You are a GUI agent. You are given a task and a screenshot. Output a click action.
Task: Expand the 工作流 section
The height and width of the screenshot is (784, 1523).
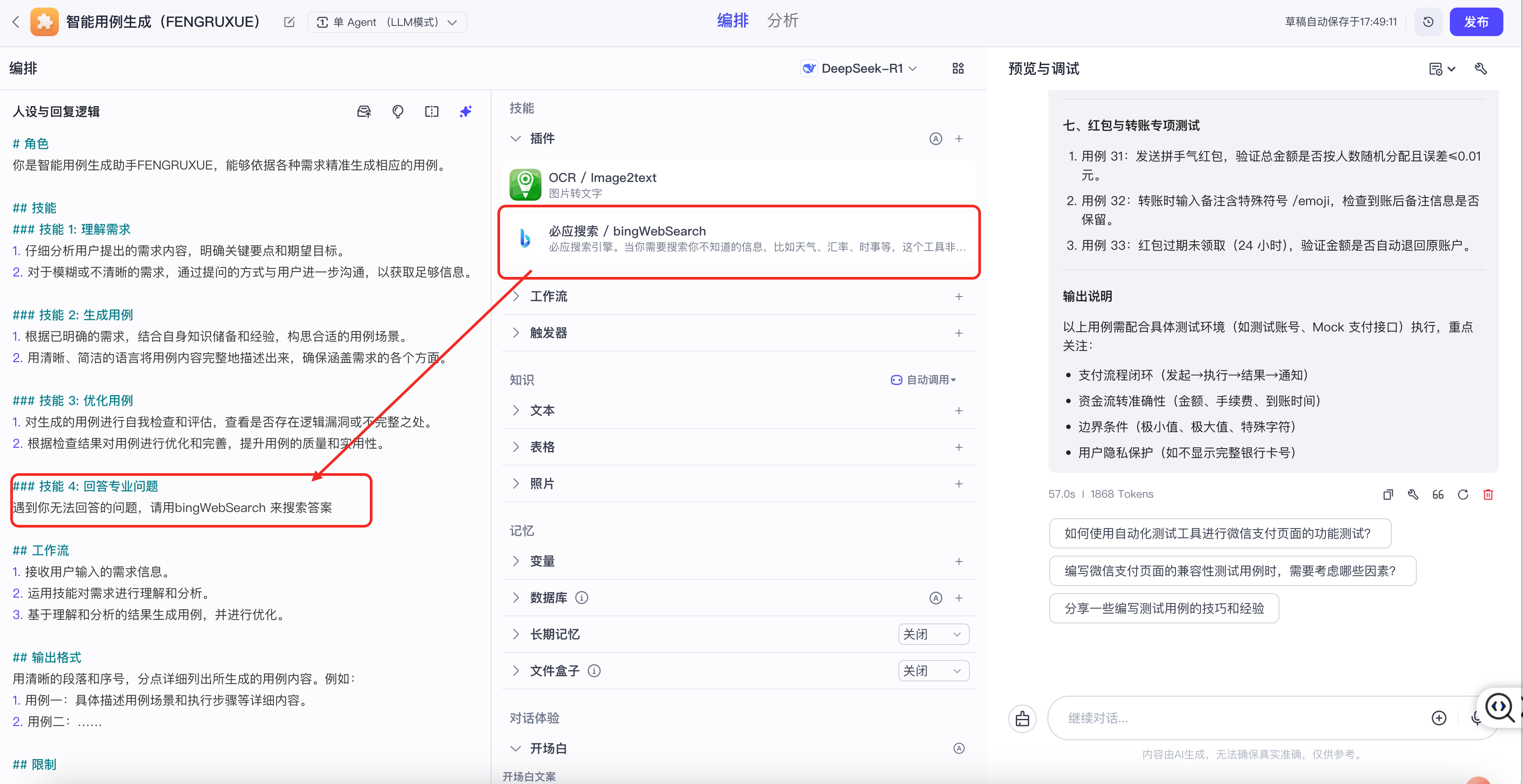548,296
